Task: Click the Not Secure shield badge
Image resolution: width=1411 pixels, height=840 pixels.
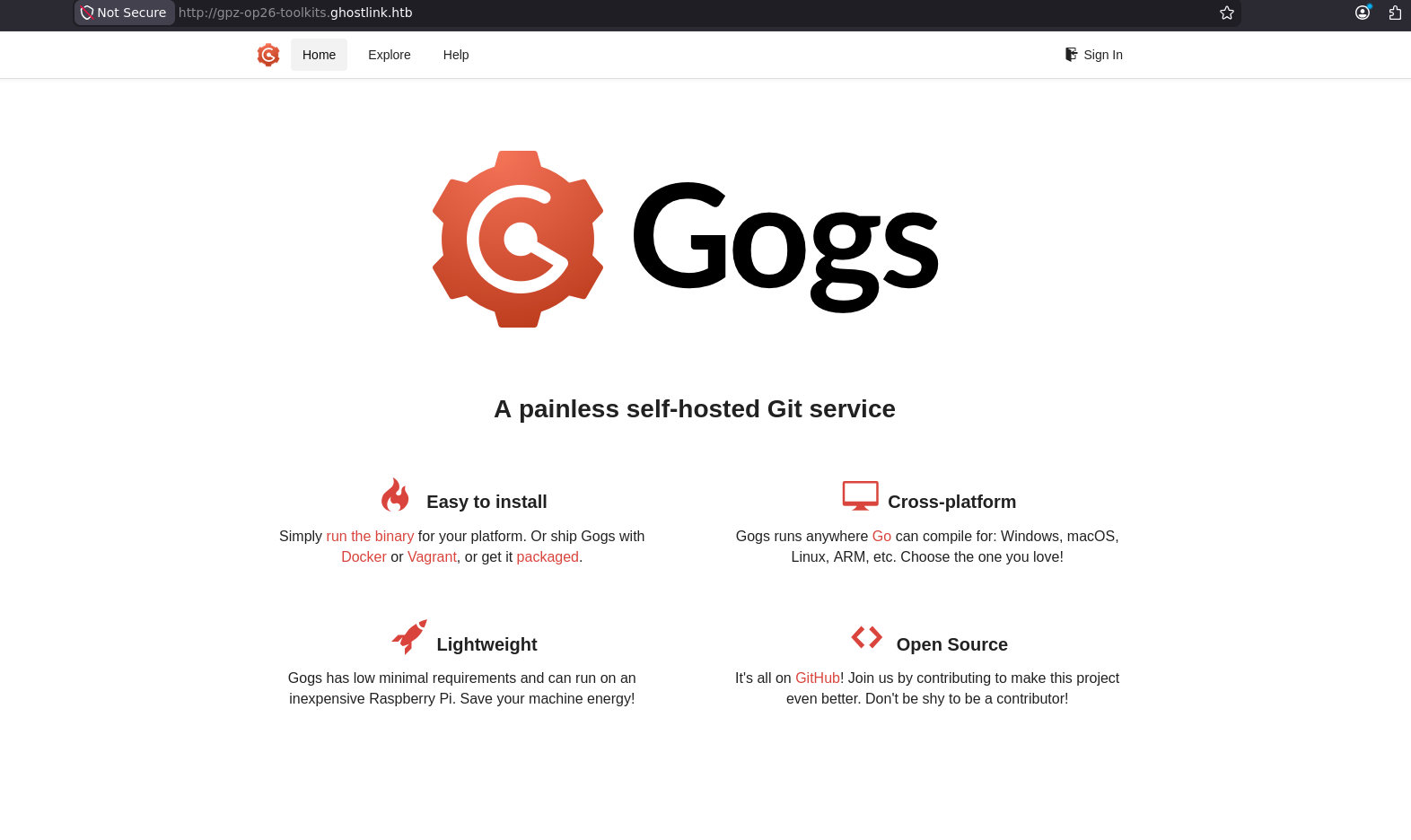Action: [x=125, y=13]
